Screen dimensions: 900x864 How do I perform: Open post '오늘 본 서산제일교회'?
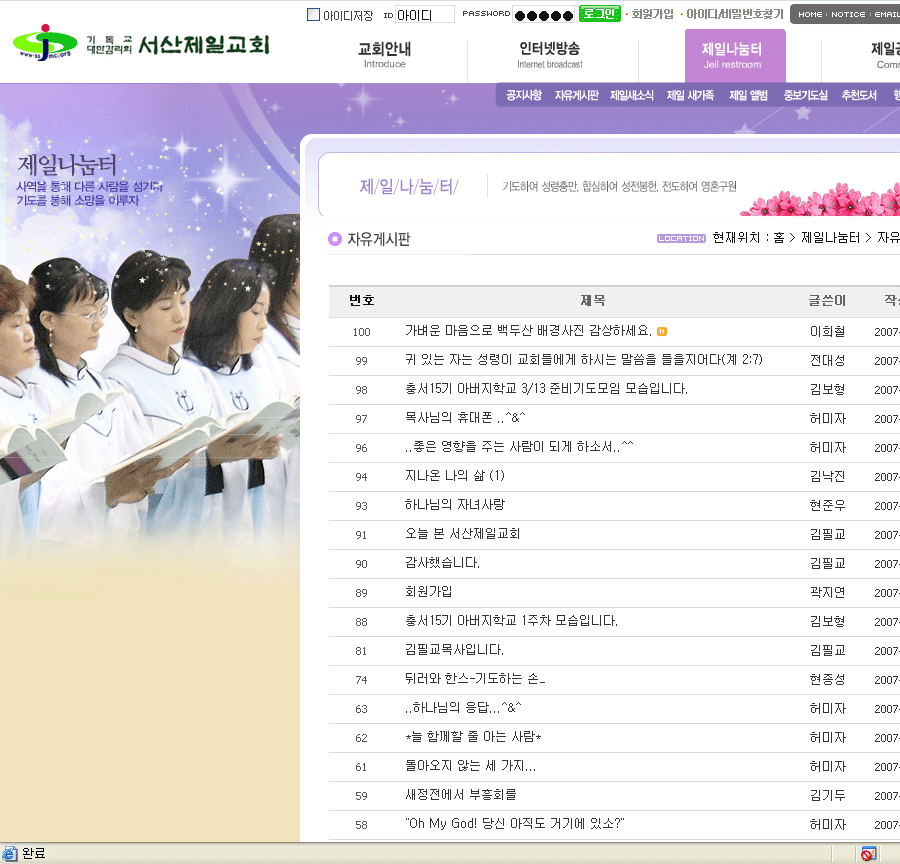[463, 534]
